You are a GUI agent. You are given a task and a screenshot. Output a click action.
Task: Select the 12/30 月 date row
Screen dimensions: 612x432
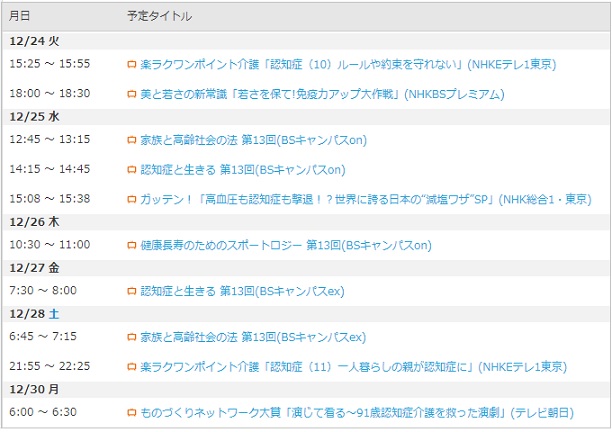pyautogui.click(x=305, y=389)
